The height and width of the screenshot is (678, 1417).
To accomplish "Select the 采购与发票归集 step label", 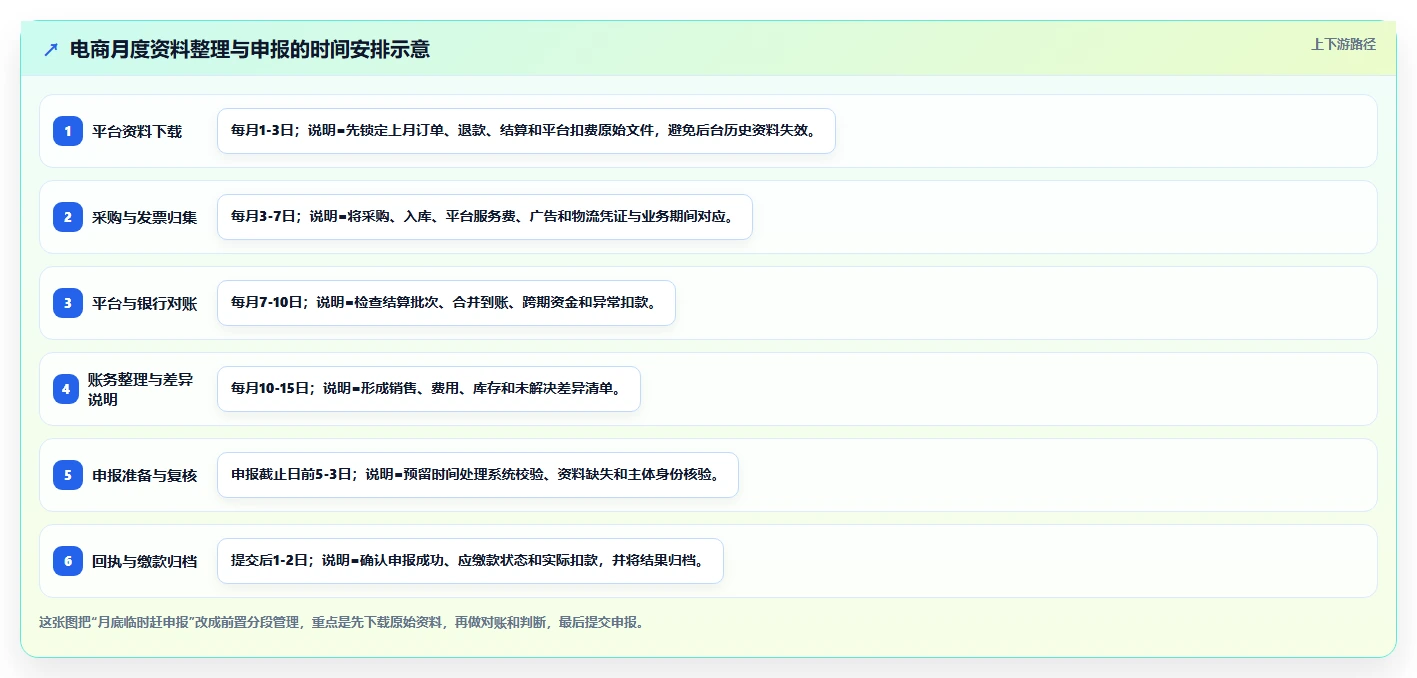I will (145, 217).
